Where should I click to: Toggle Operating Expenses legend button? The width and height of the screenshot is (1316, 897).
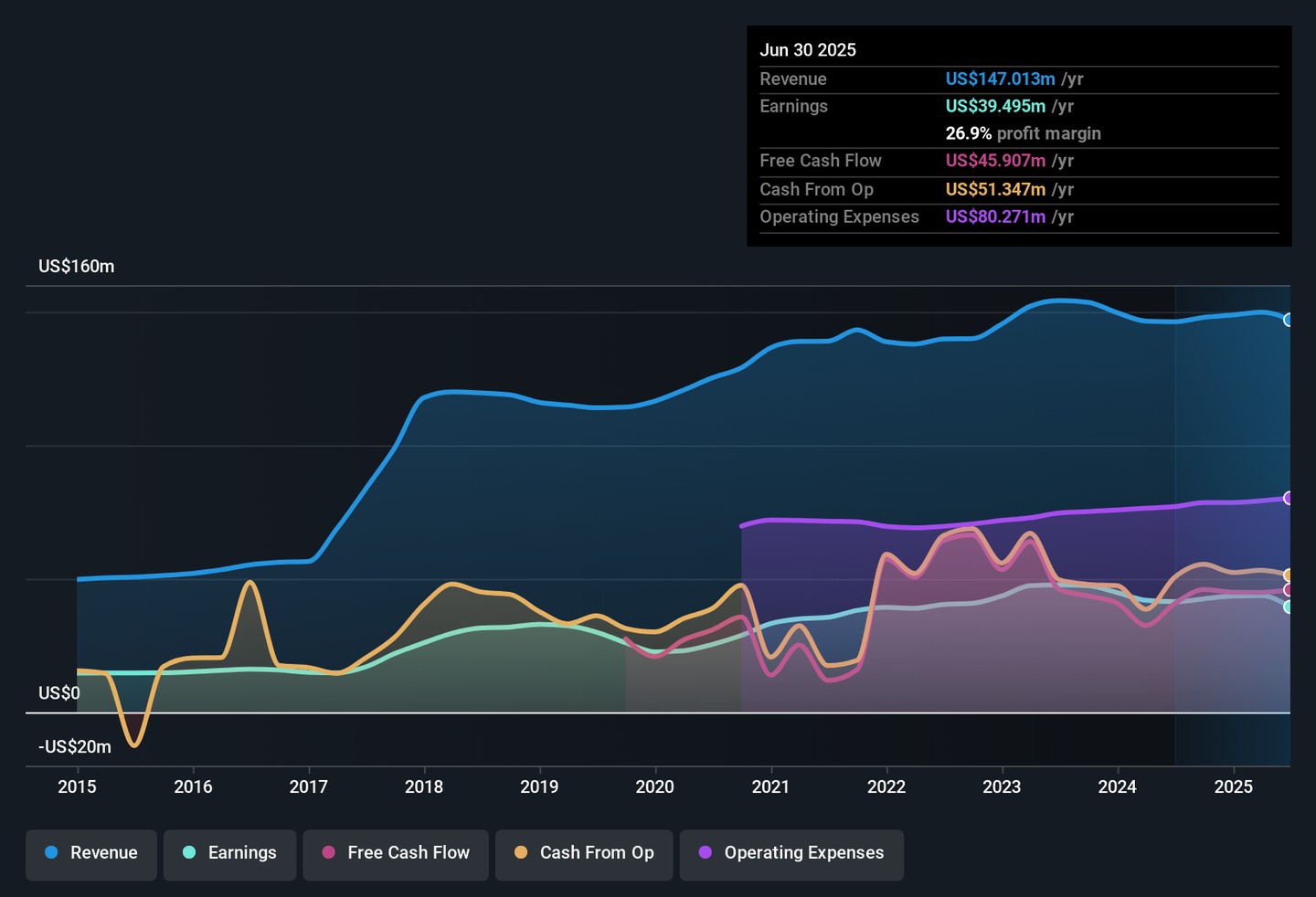tap(791, 853)
